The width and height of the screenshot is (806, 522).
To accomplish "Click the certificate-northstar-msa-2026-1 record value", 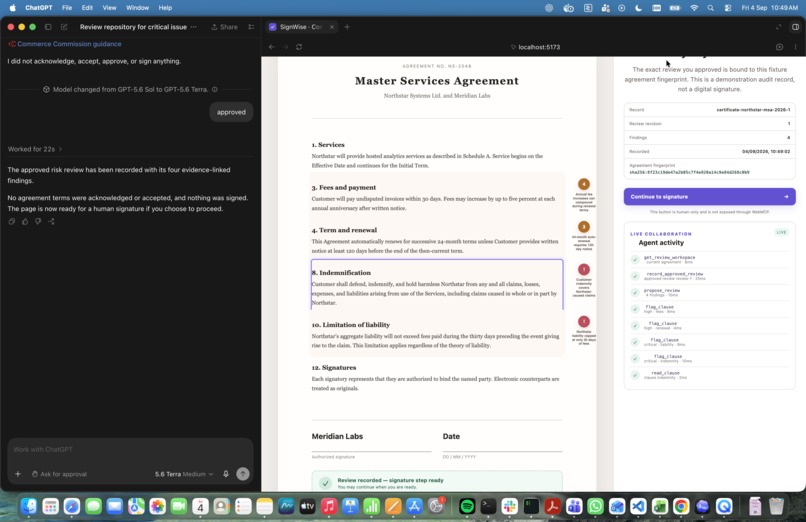I will coord(753,110).
